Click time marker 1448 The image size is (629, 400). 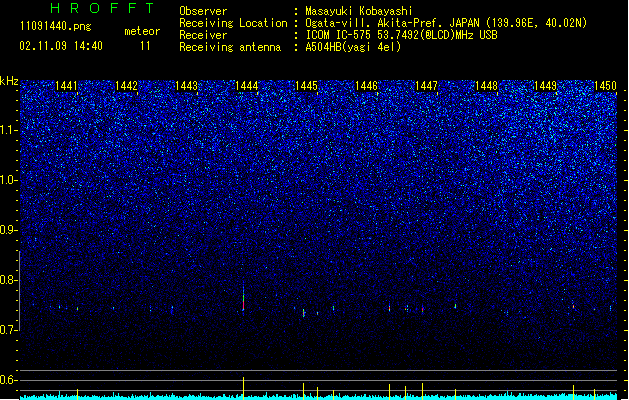[x=486, y=86]
